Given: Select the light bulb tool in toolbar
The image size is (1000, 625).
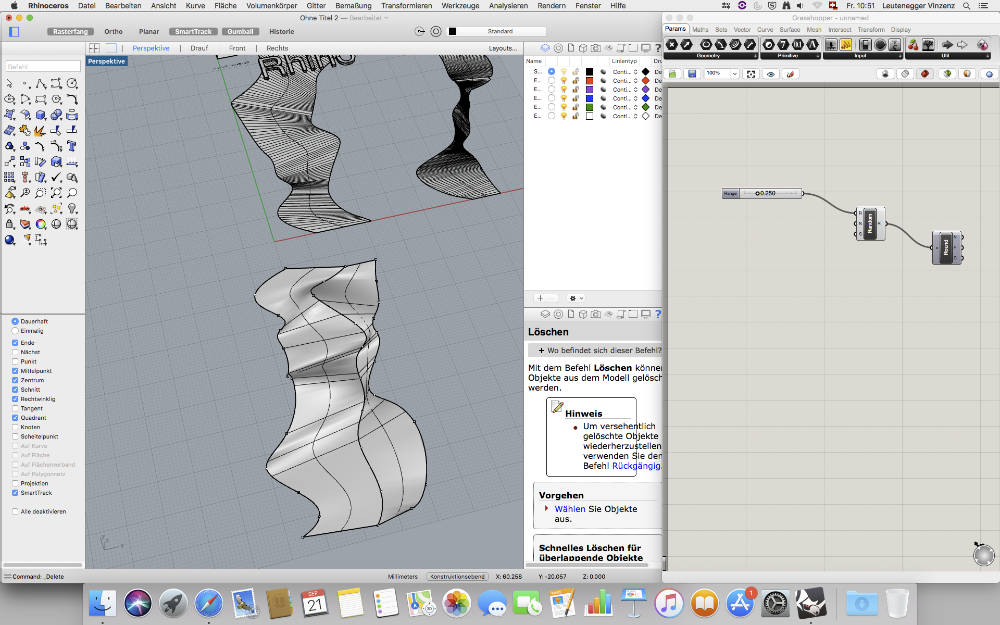Looking at the screenshot, I should (x=72, y=209).
